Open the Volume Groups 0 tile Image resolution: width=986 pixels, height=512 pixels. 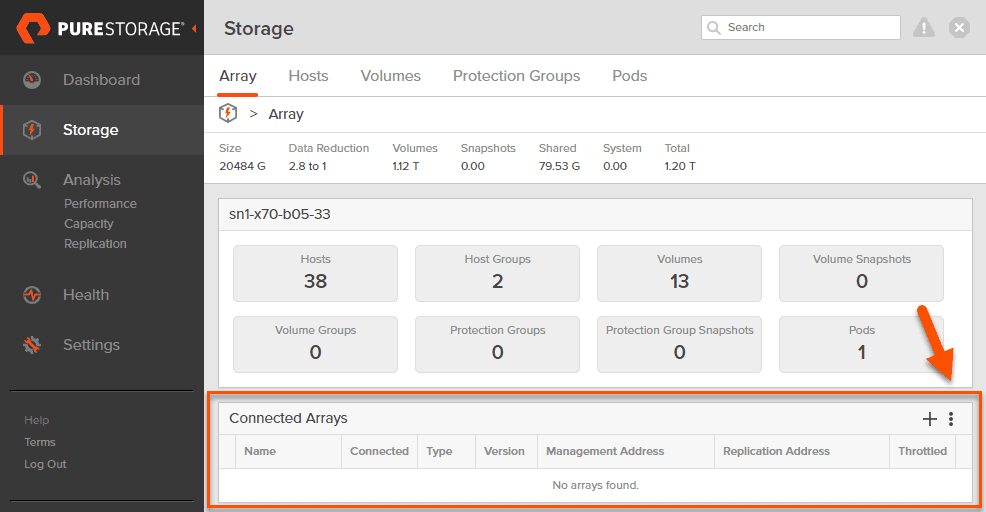[315, 344]
